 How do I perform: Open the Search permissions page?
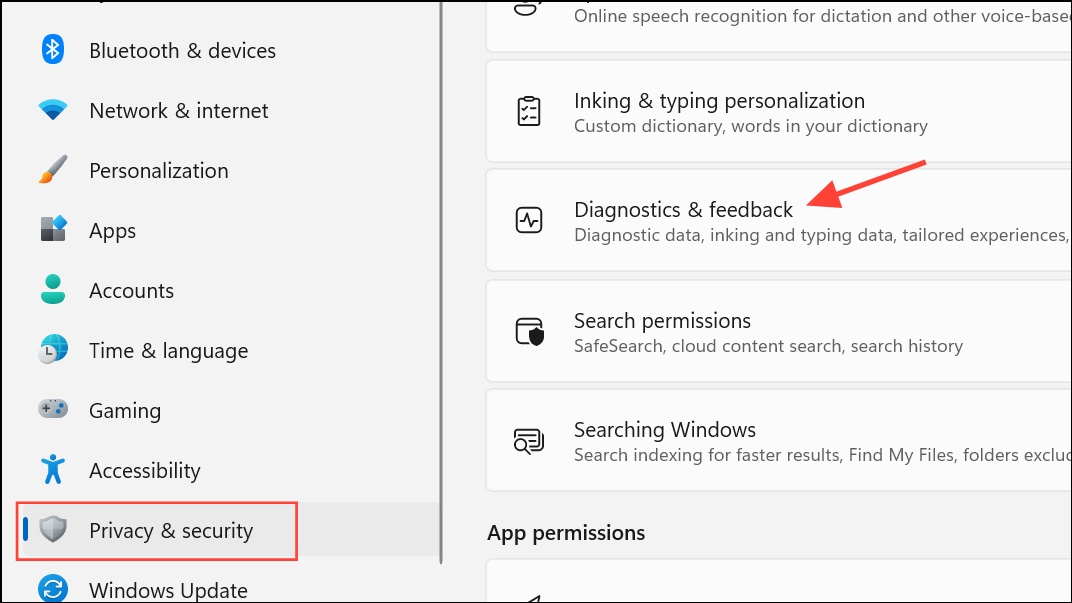click(779, 331)
